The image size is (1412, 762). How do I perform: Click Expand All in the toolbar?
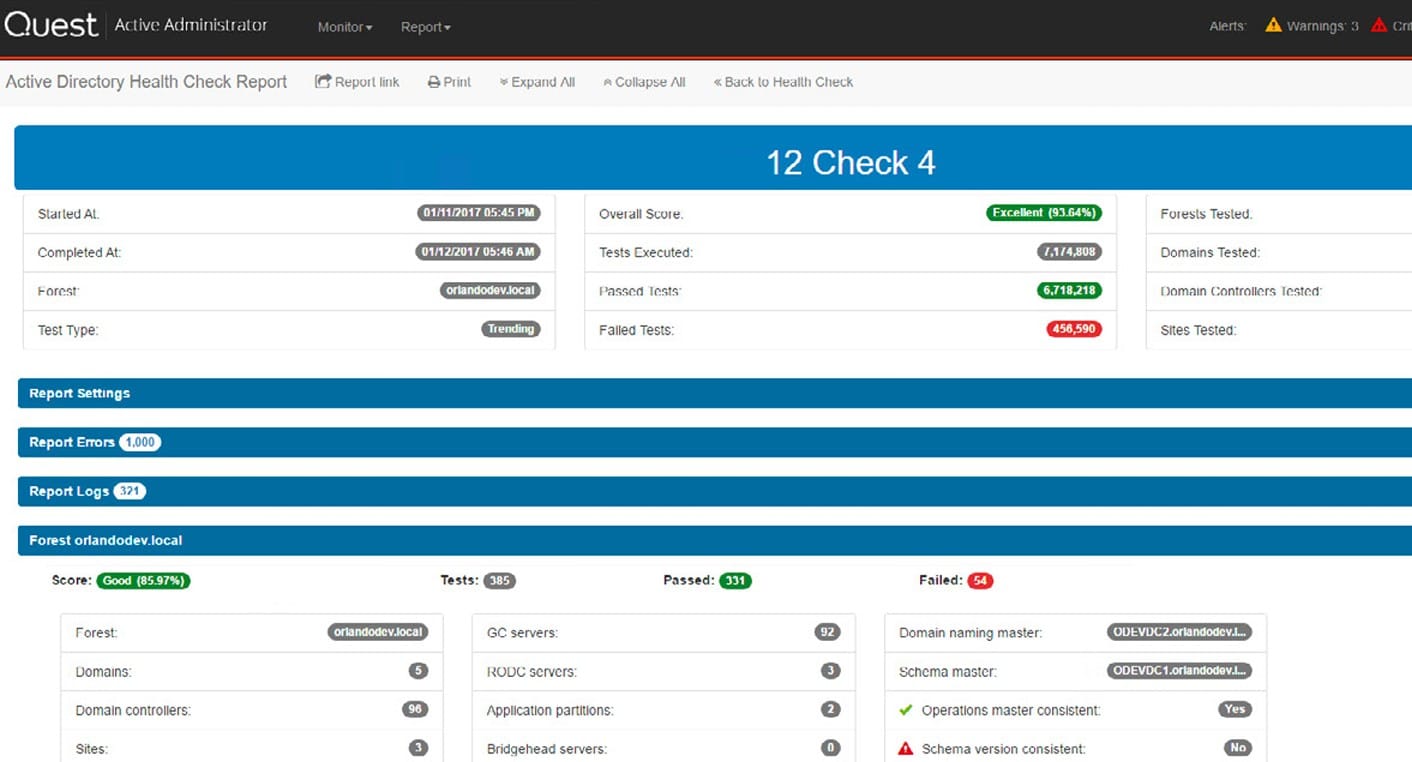pyautogui.click(x=537, y=82)
